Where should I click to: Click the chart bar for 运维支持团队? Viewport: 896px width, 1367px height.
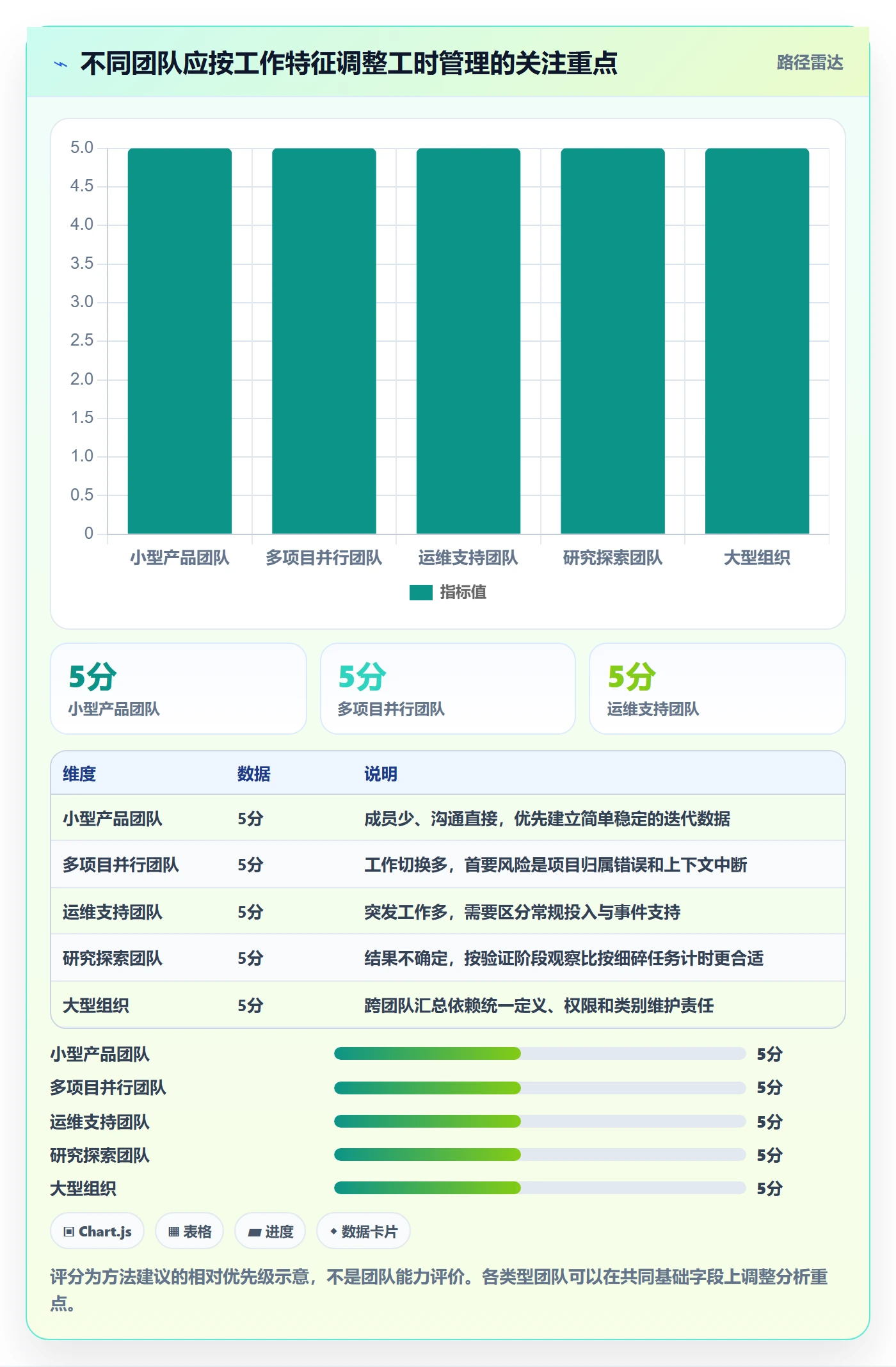tap(468, 341)
